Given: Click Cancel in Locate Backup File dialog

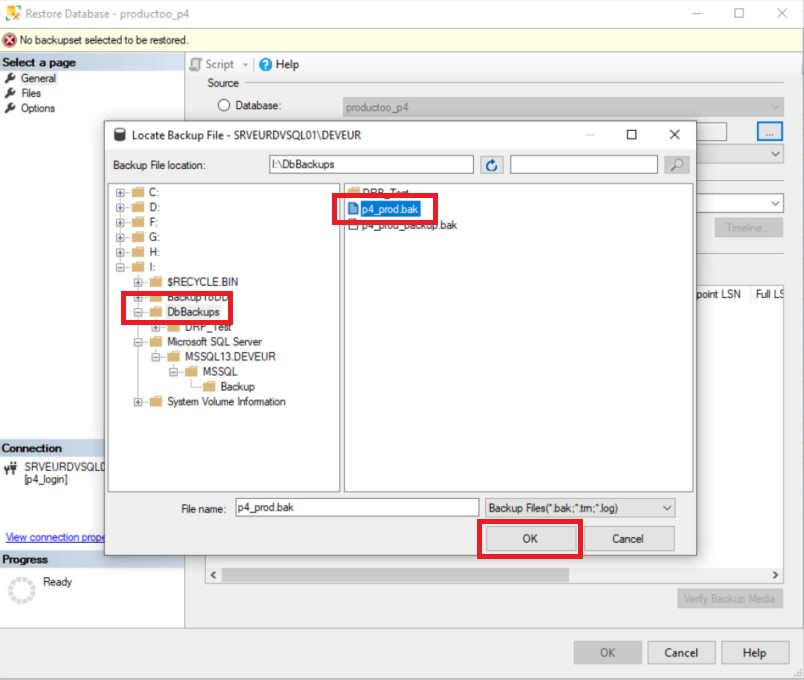Looking at the screenshot, I should click(627, 538).
